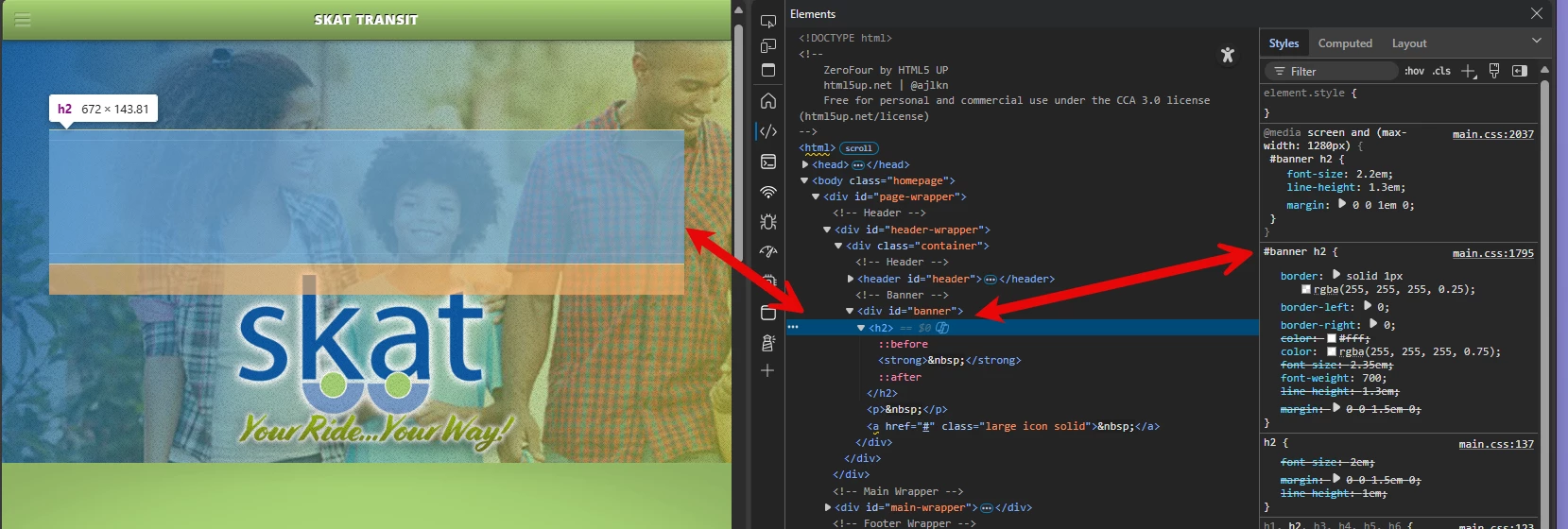Select the ::after pseudo-element row
The width and height of the screenshot is (1568, 529).
(900, 377)
